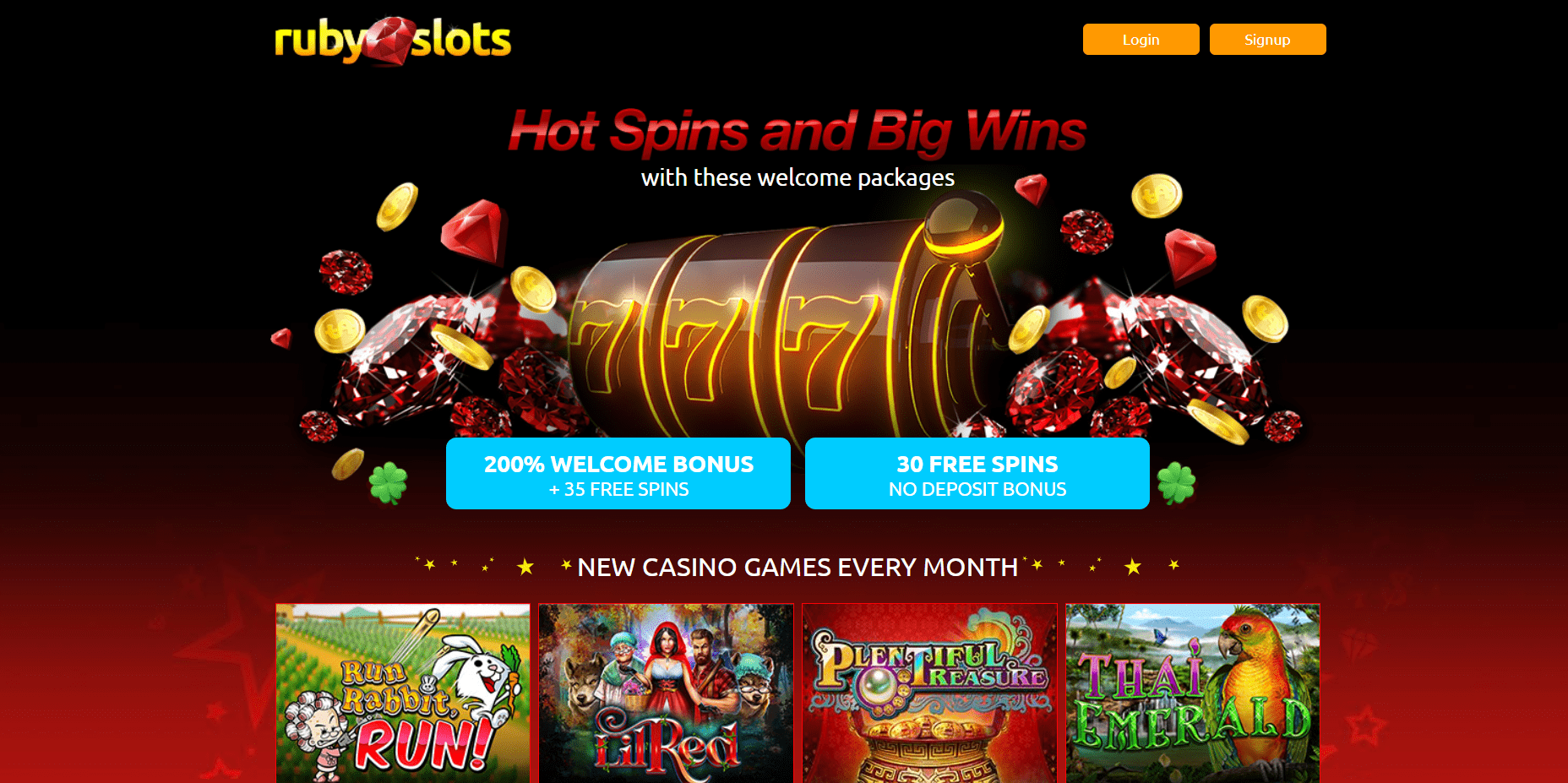
Task: Click the Hot Spins and Big Wins headline
Action: coord(798,132)
